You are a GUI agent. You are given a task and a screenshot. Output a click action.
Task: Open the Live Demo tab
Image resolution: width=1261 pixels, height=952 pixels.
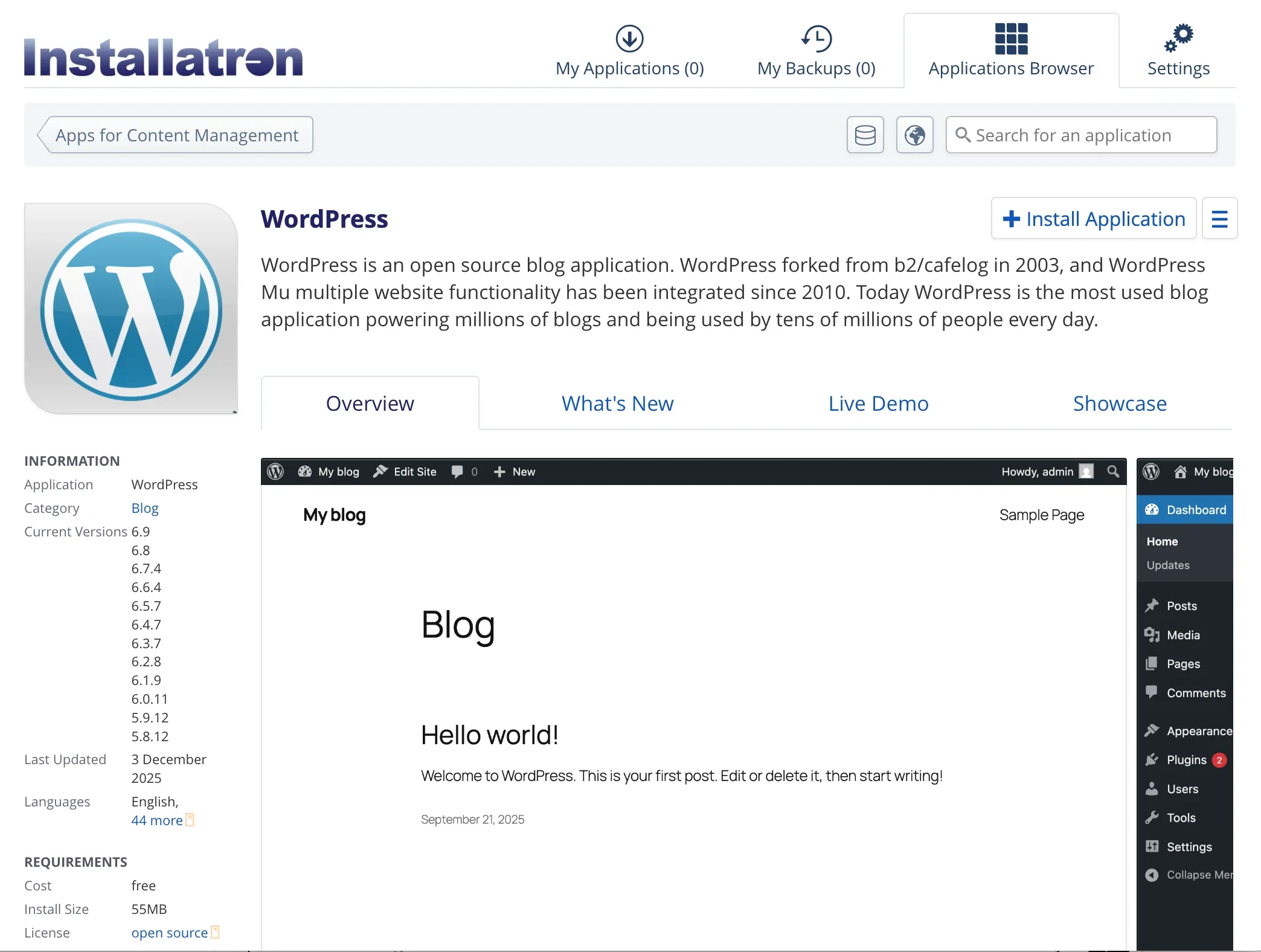[x=878, y=403]
